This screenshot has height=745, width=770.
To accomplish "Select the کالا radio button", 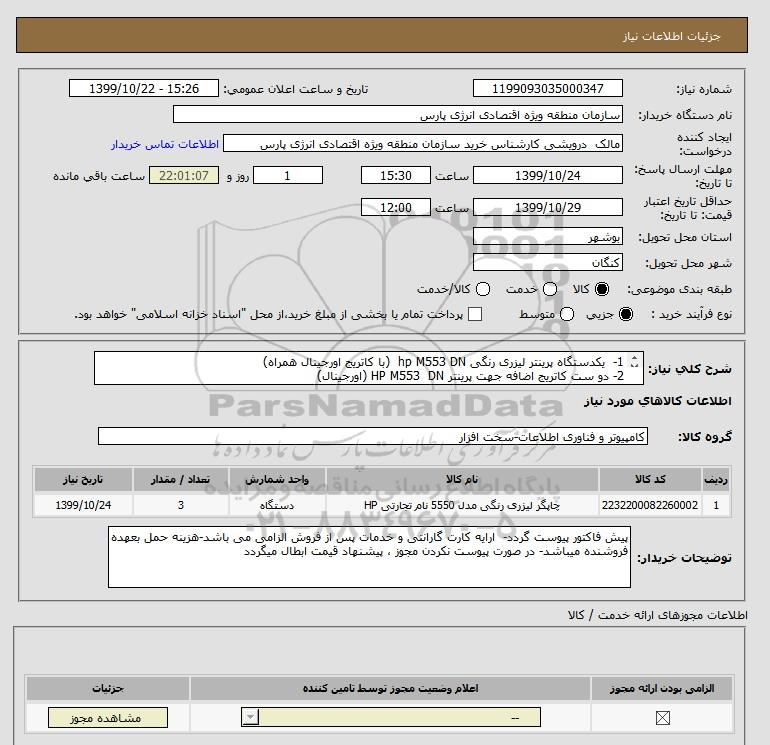I will (602, 289).
